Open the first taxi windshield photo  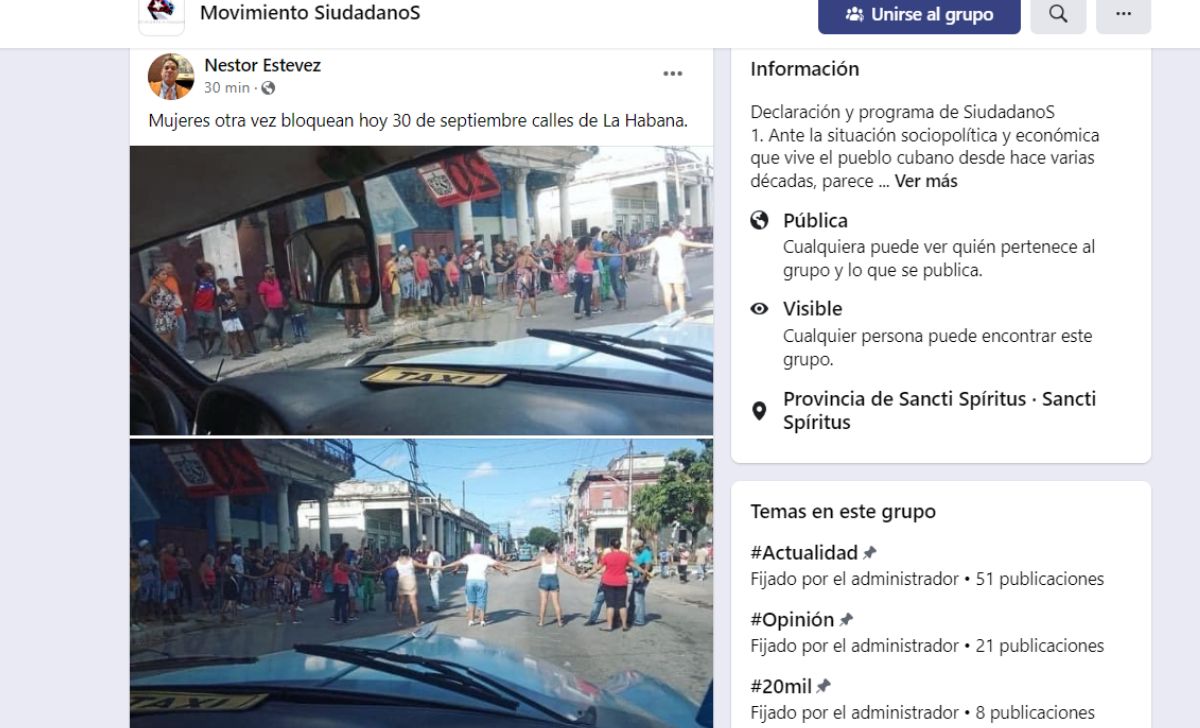(421, 290)
